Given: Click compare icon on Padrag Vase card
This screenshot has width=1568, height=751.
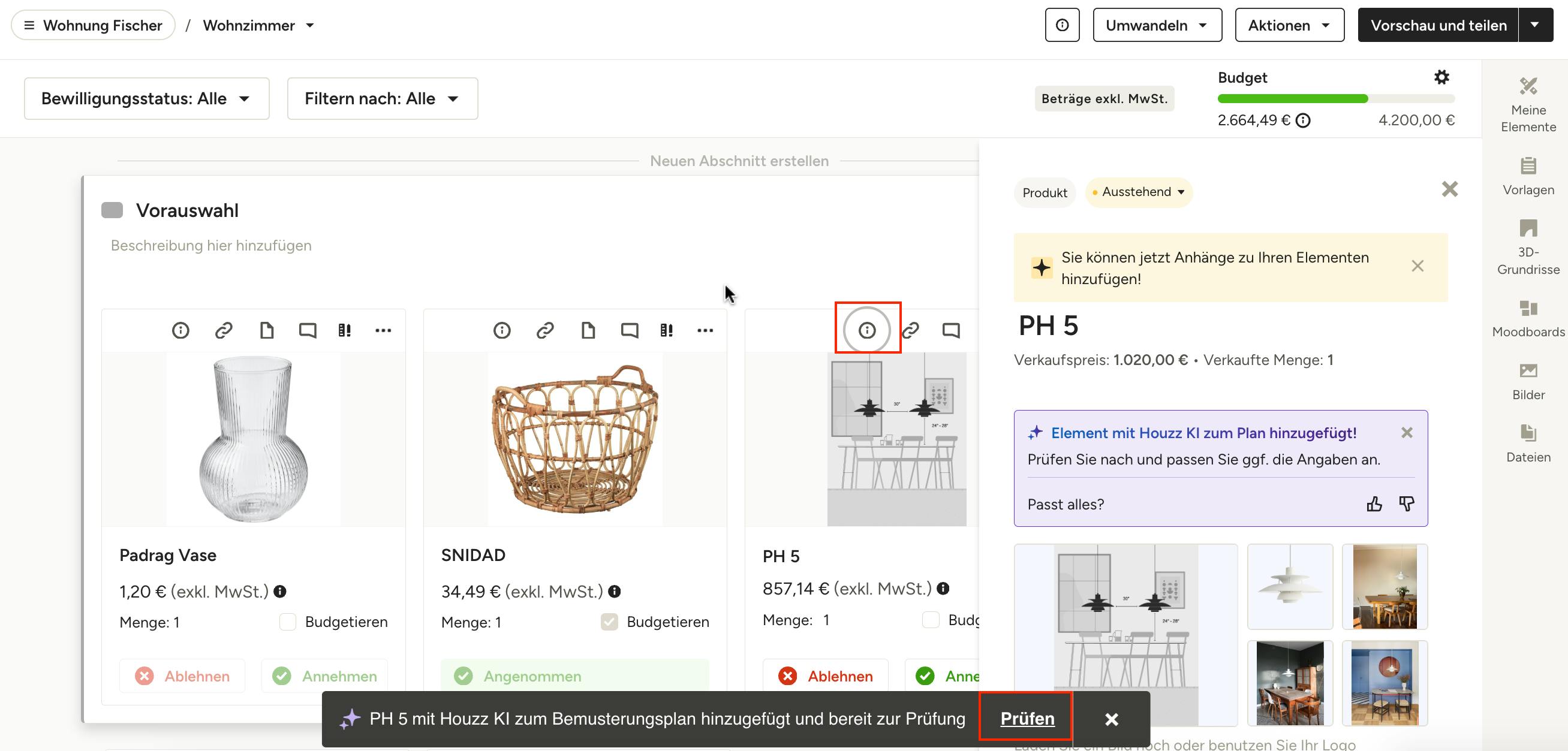Looking at the screenshot, I should point(345,330).
